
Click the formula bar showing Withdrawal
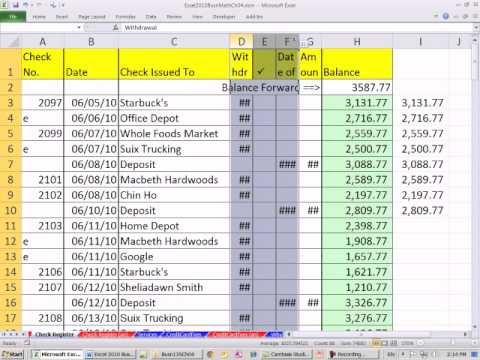(297, 28)
